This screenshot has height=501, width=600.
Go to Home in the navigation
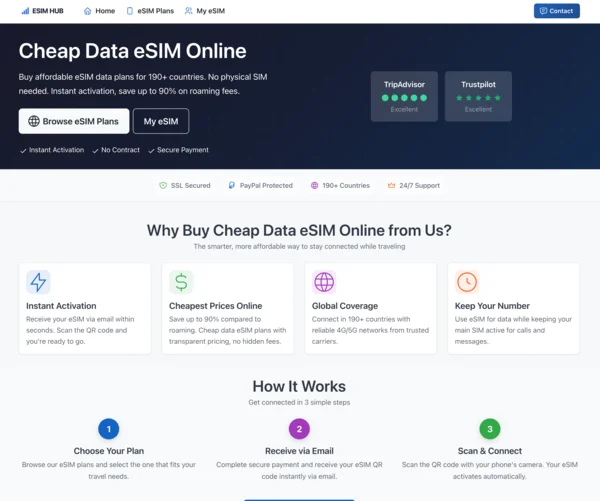(x=99, y=11)
